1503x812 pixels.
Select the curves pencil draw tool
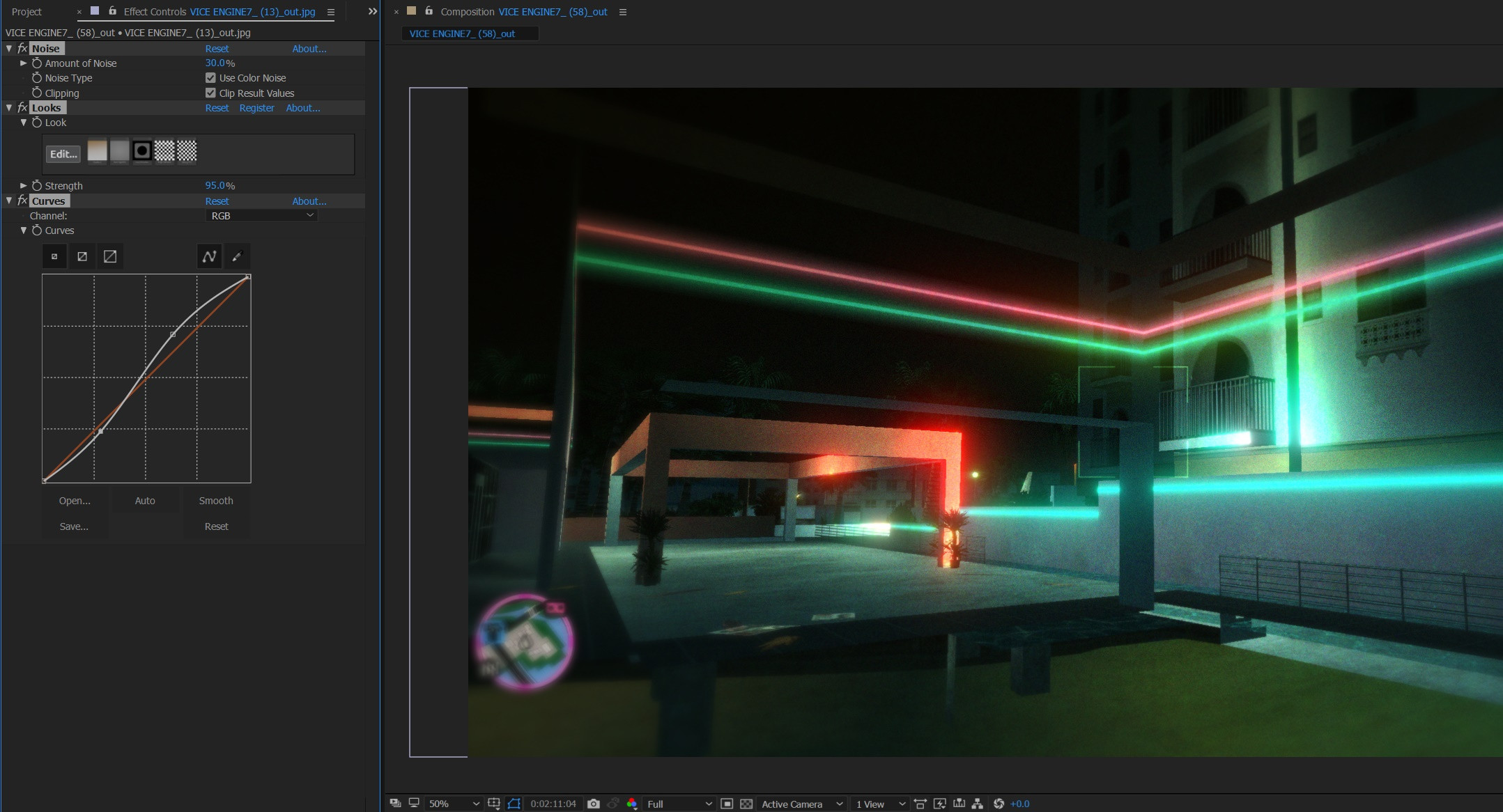tap(237, 256)
